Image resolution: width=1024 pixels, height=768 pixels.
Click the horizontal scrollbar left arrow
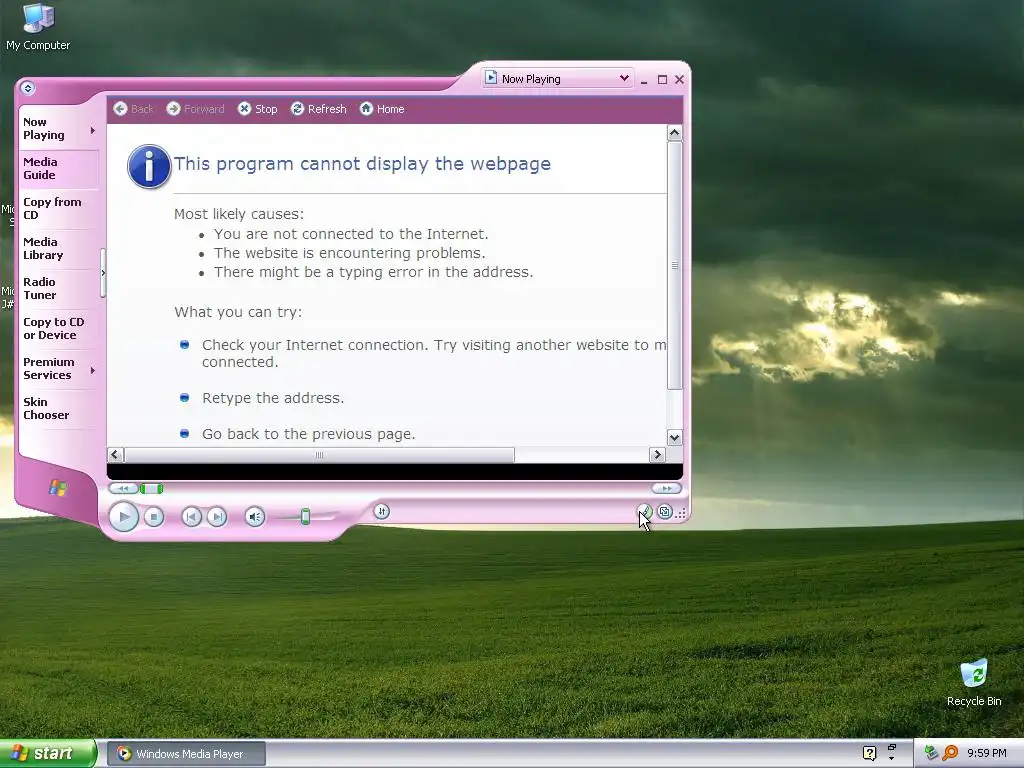(x=115, y=455)
